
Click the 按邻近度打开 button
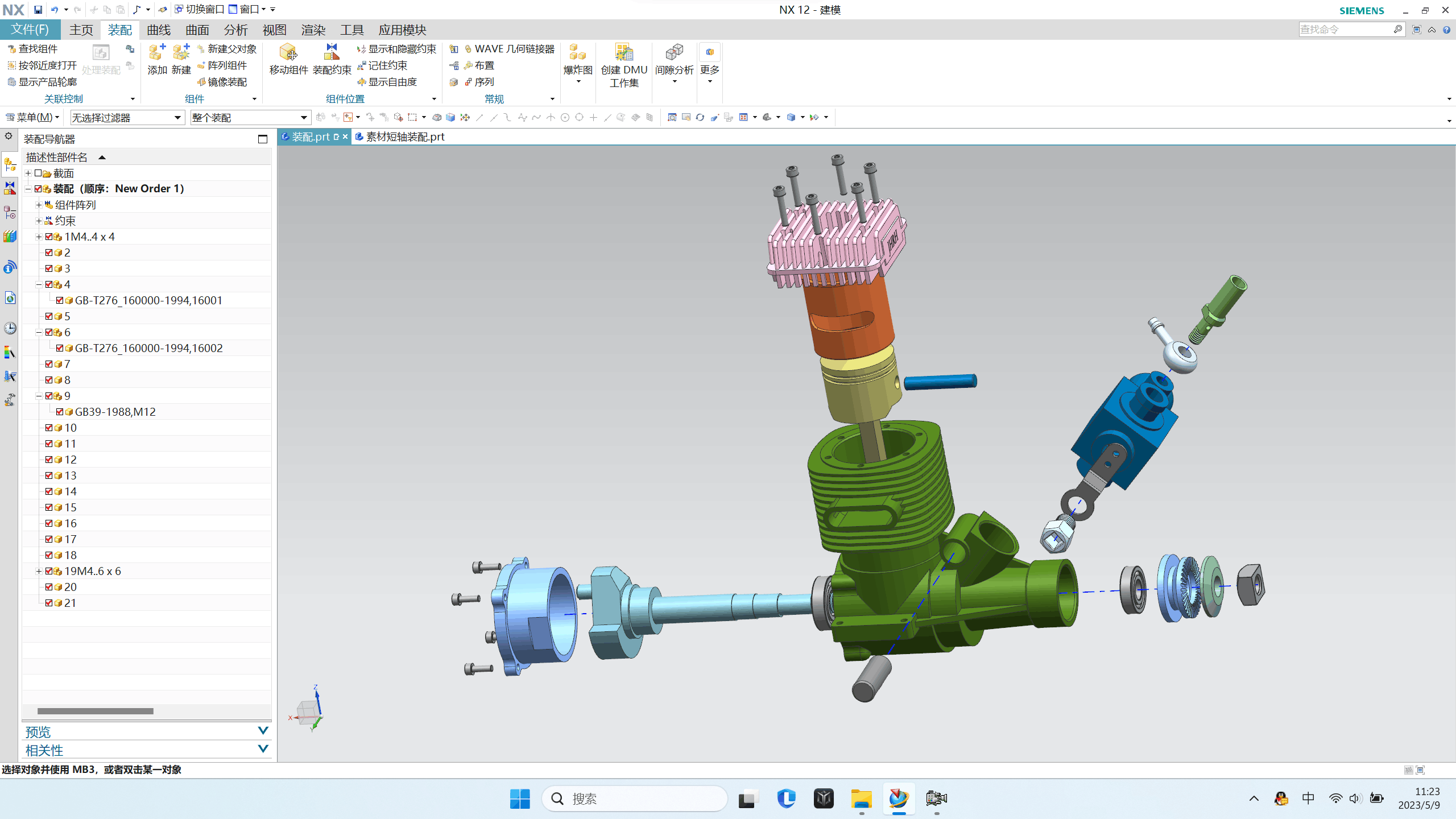(42, 65)
